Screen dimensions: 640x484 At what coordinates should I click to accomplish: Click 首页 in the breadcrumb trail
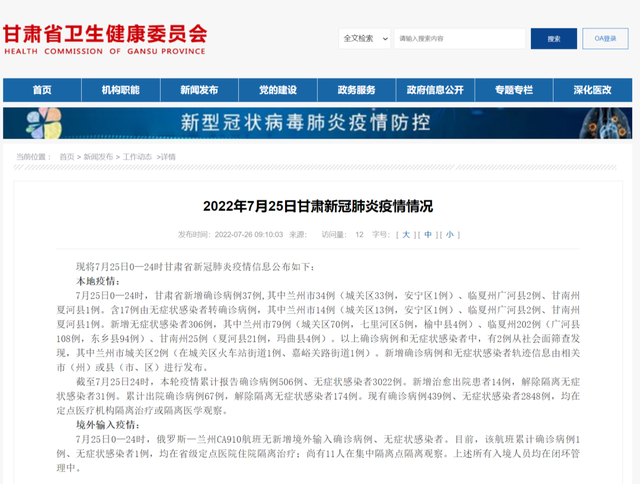tap(67, 157)
